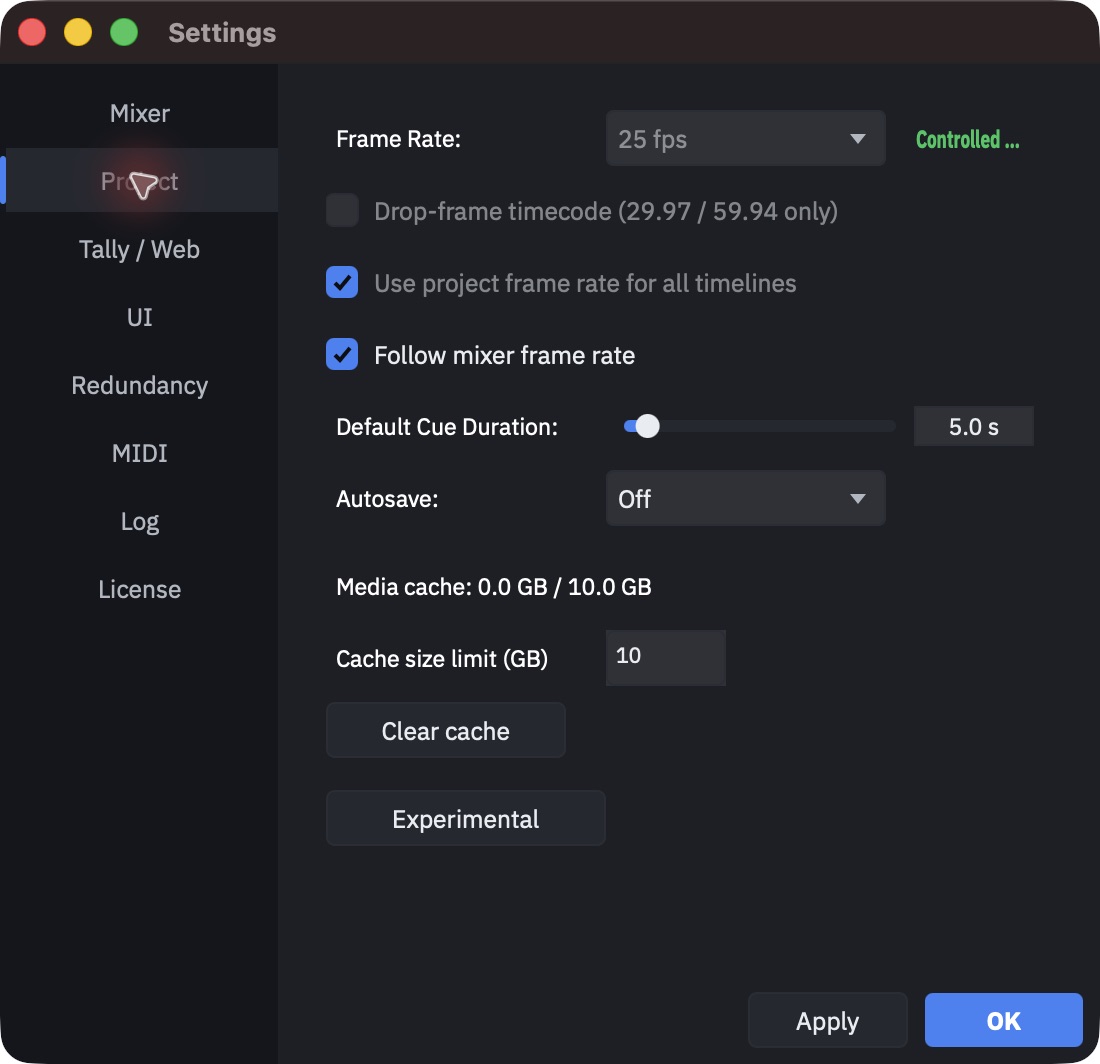Confirm settings with the OK button

pyautogui.click(x=1003, y=1021)
